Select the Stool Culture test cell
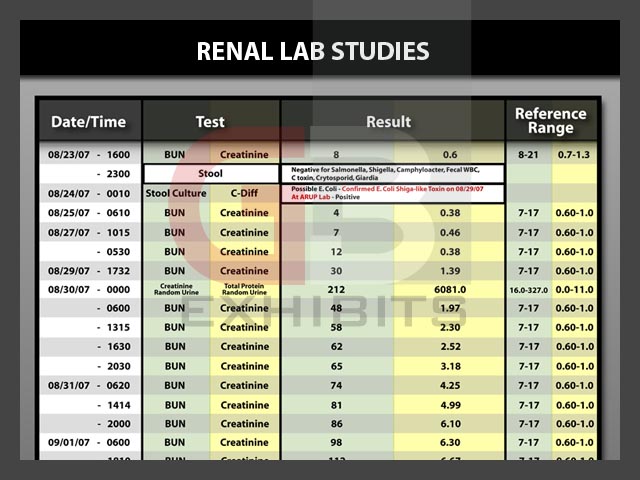Screen dimensions: 640x480 tap(175, 193)
